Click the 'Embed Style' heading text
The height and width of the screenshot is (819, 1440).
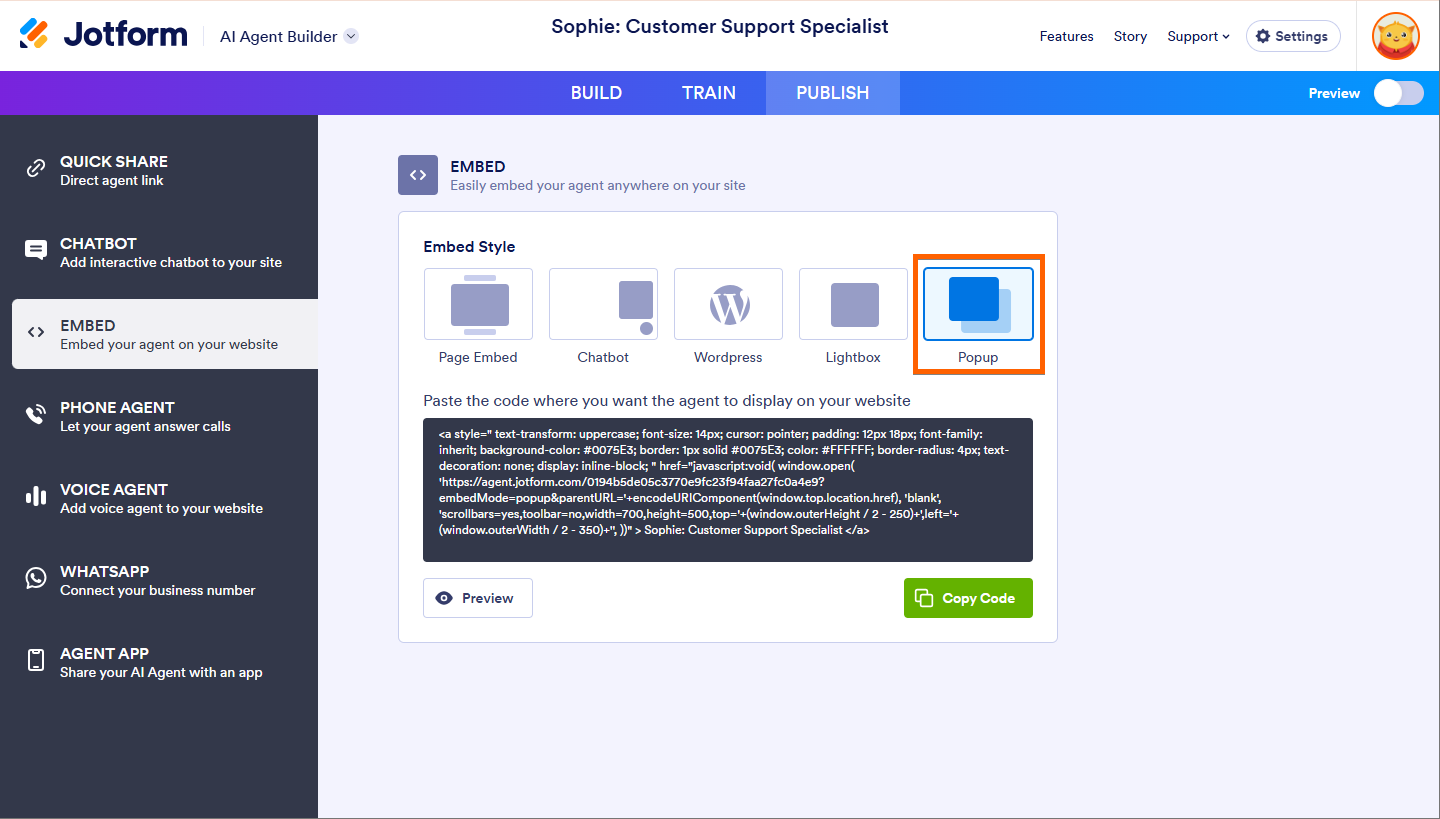(469, 247)
